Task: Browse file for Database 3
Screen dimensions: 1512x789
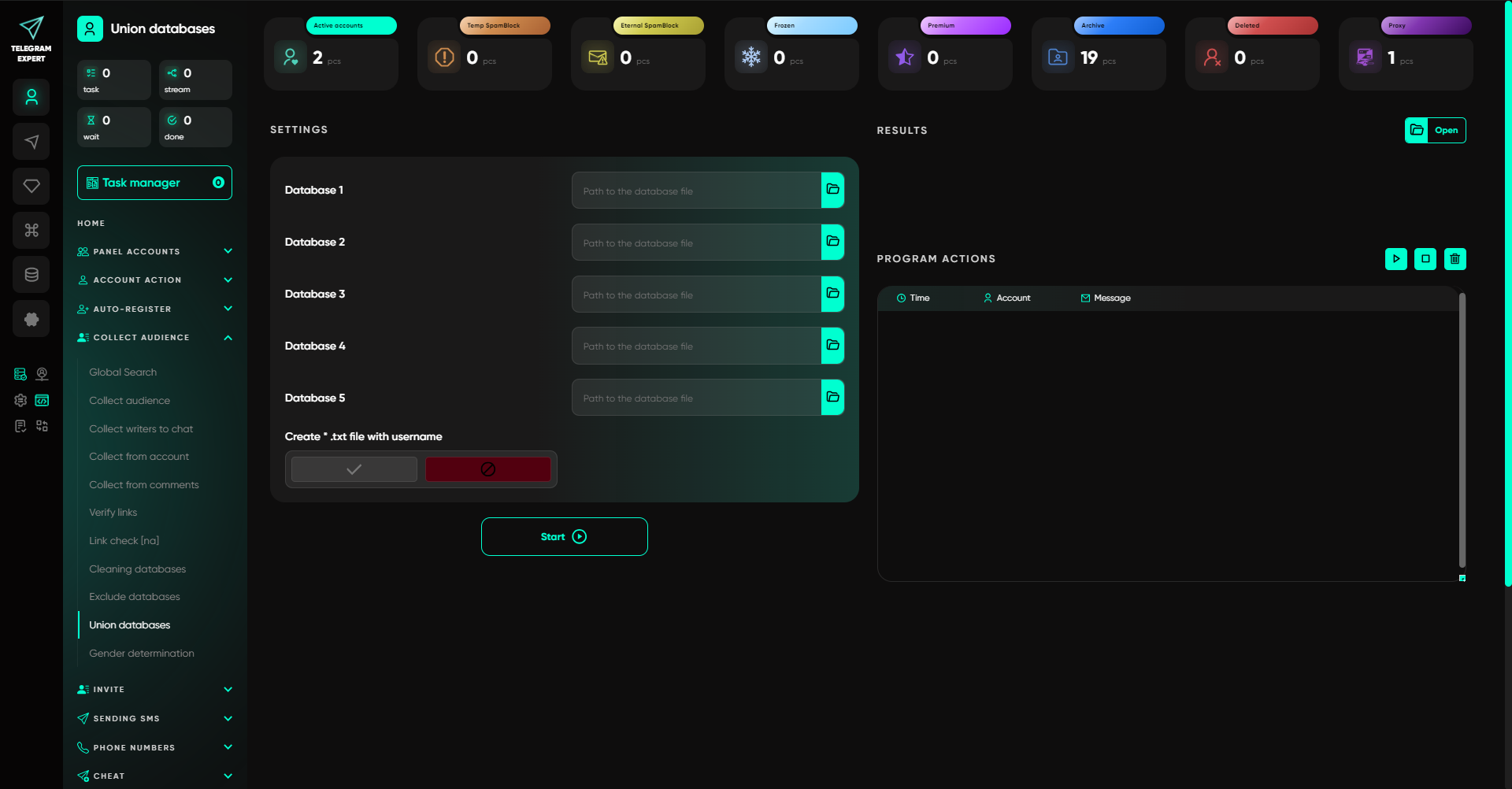Action: [832, 294]
